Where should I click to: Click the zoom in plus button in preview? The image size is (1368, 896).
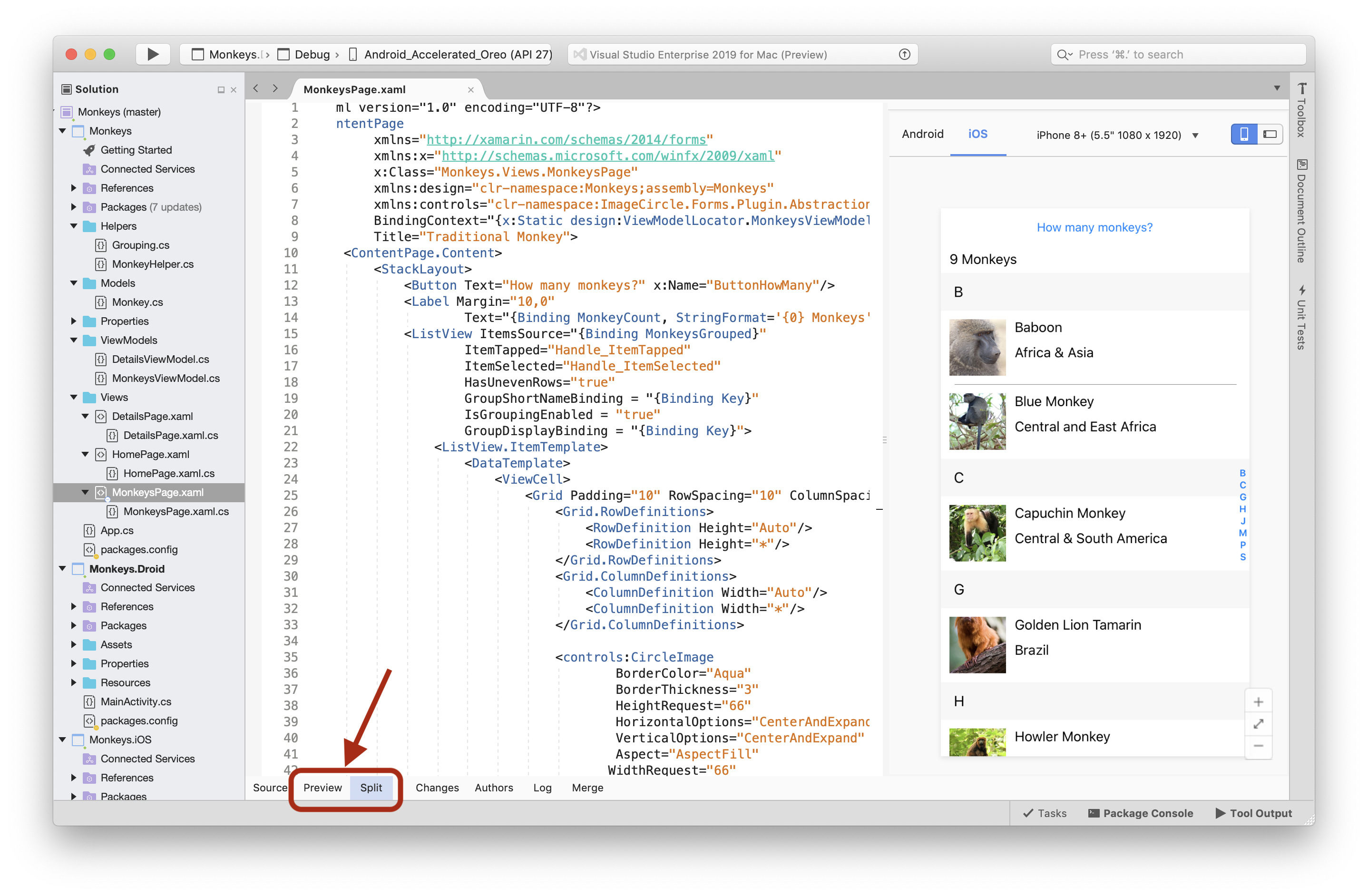[1258, 702]
